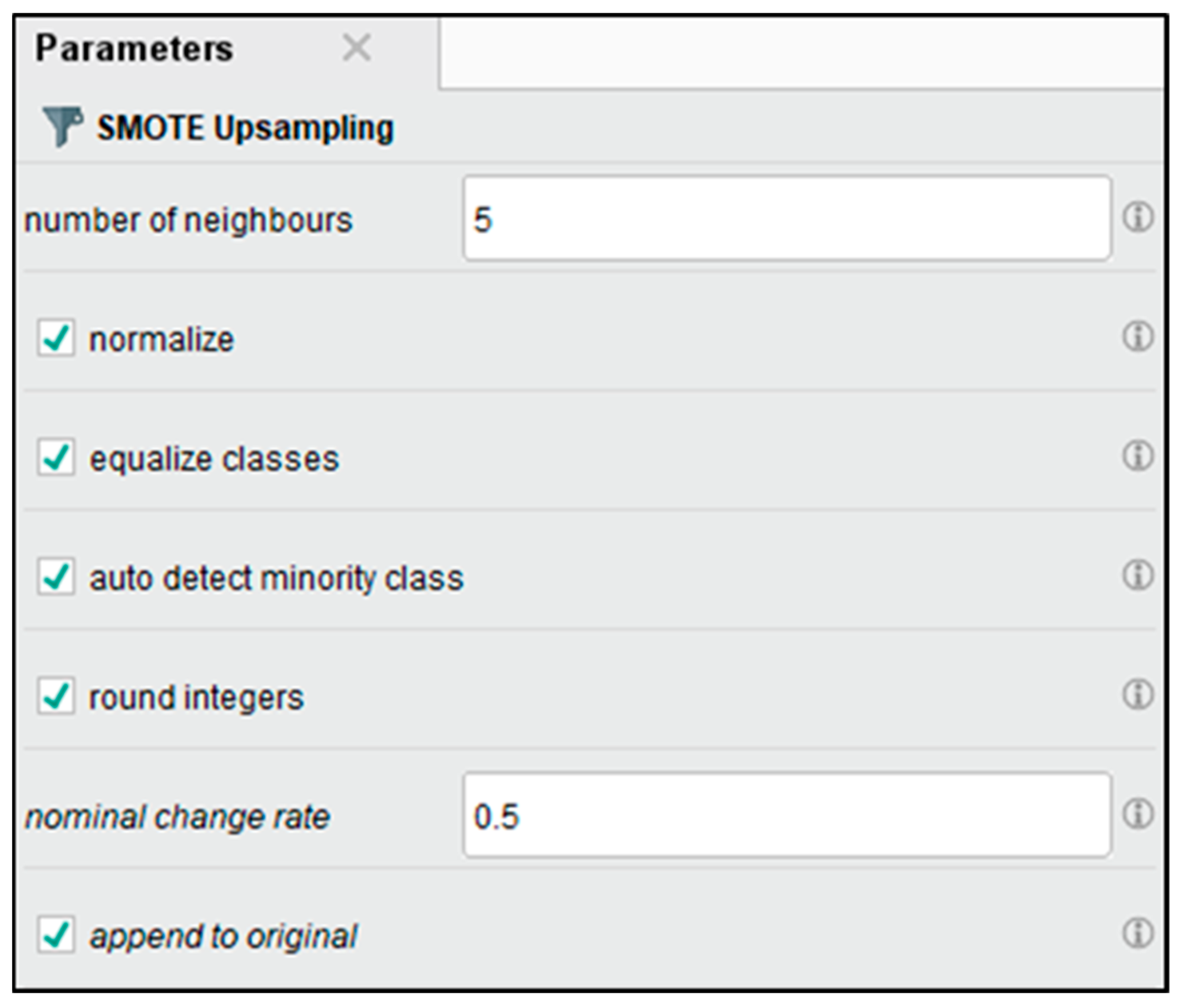1184x1008 pixels.
Task: Select the Parameters tab
Action: click(x=135, y=49)
